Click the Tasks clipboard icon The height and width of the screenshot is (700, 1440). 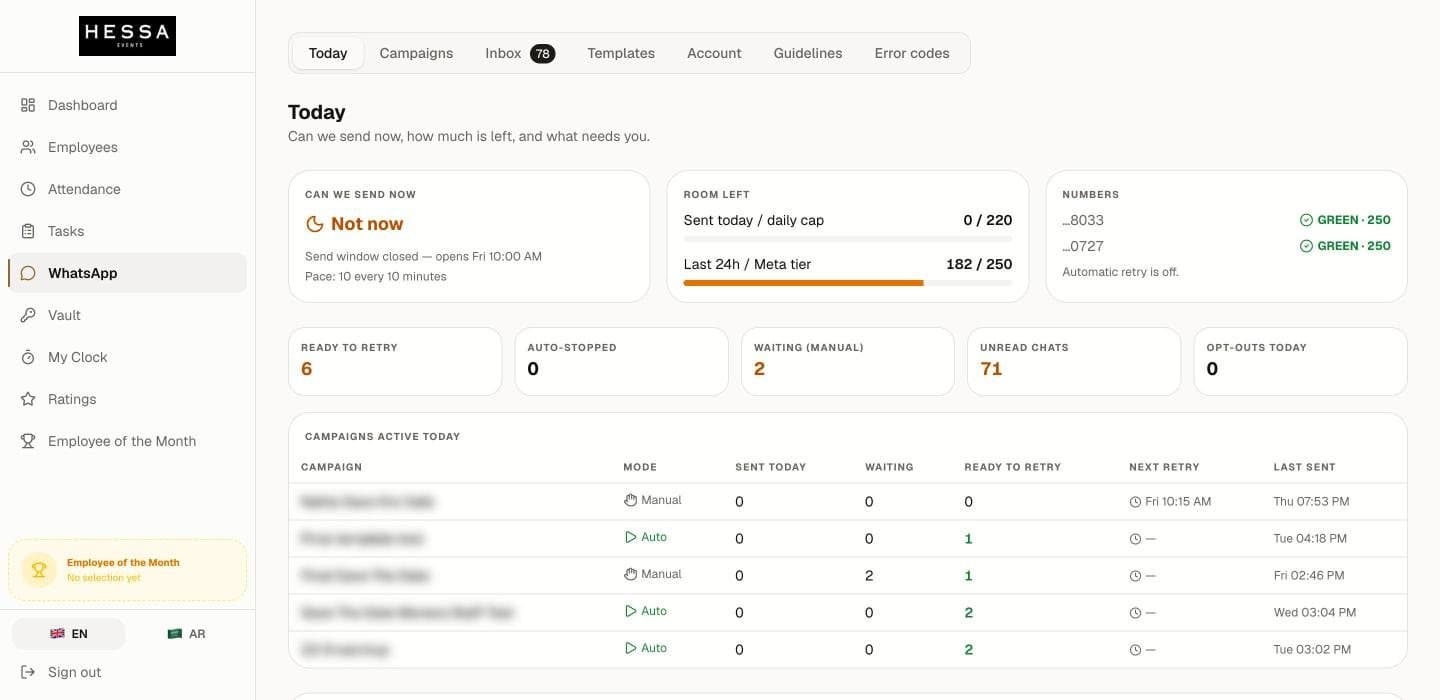point(28,231)
